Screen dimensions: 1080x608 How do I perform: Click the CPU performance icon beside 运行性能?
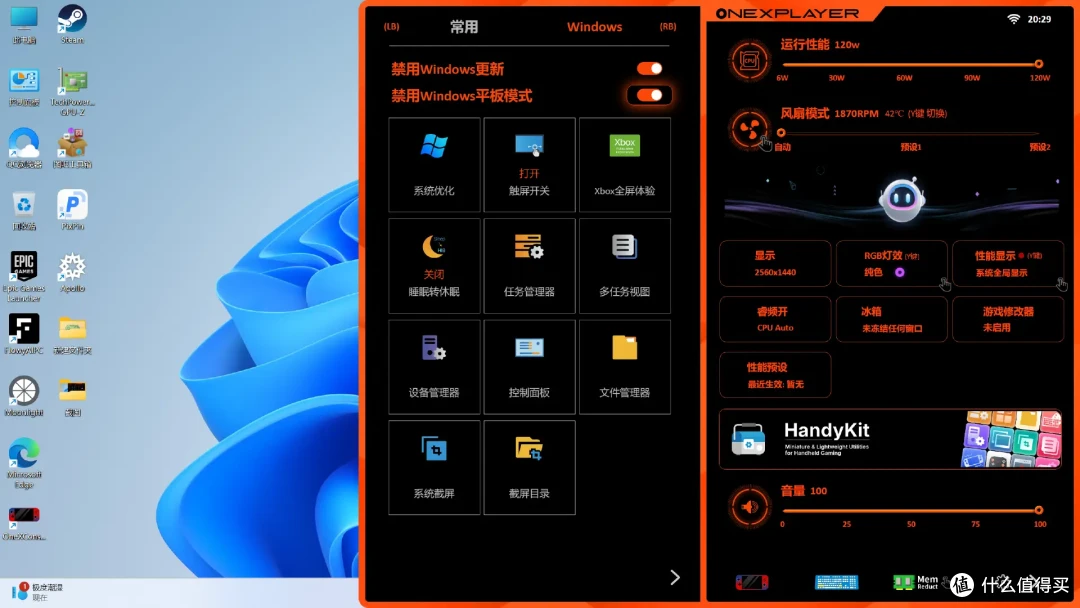click(749, 61)
